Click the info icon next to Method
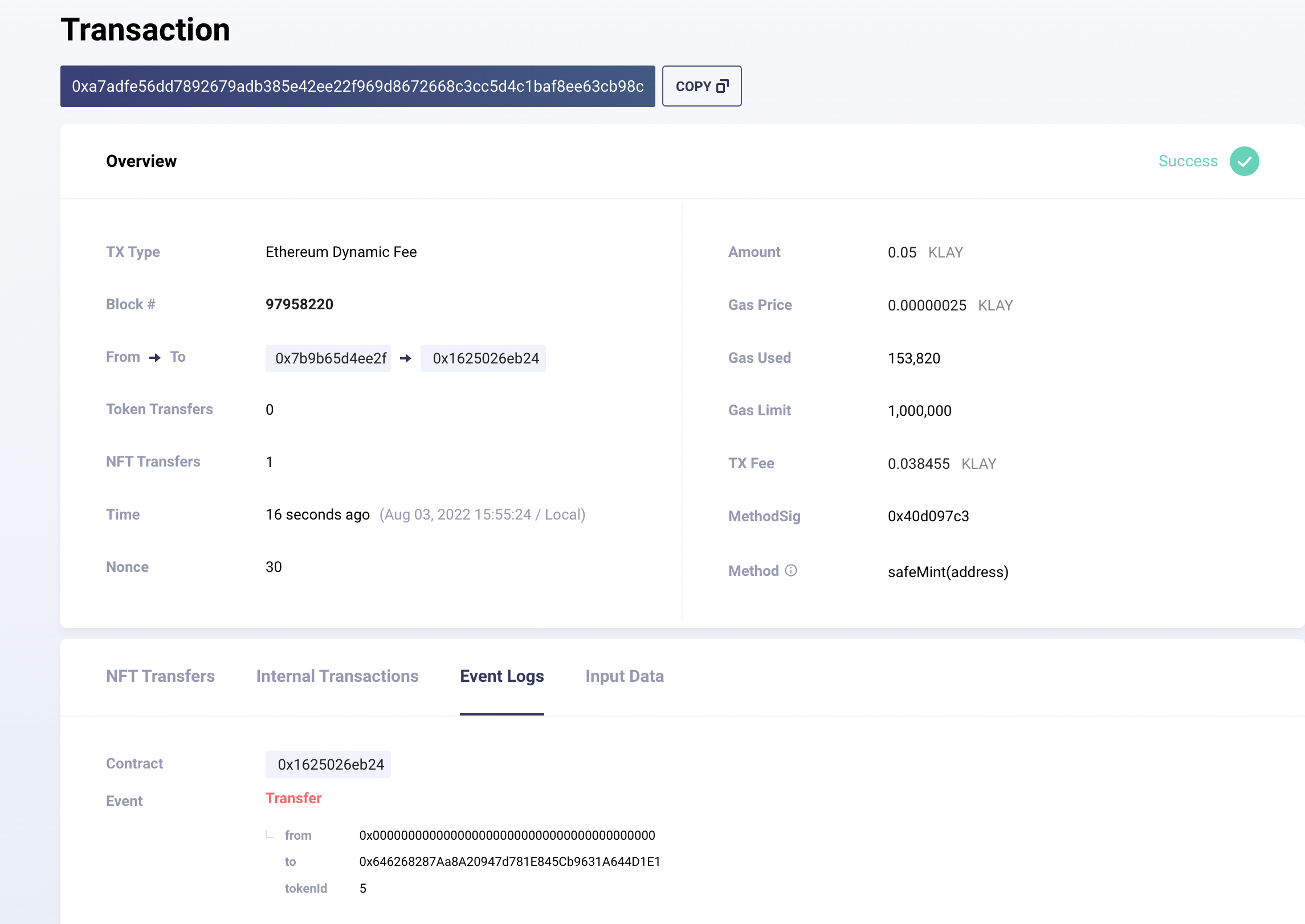1305x924 pixels. point(791,570)
